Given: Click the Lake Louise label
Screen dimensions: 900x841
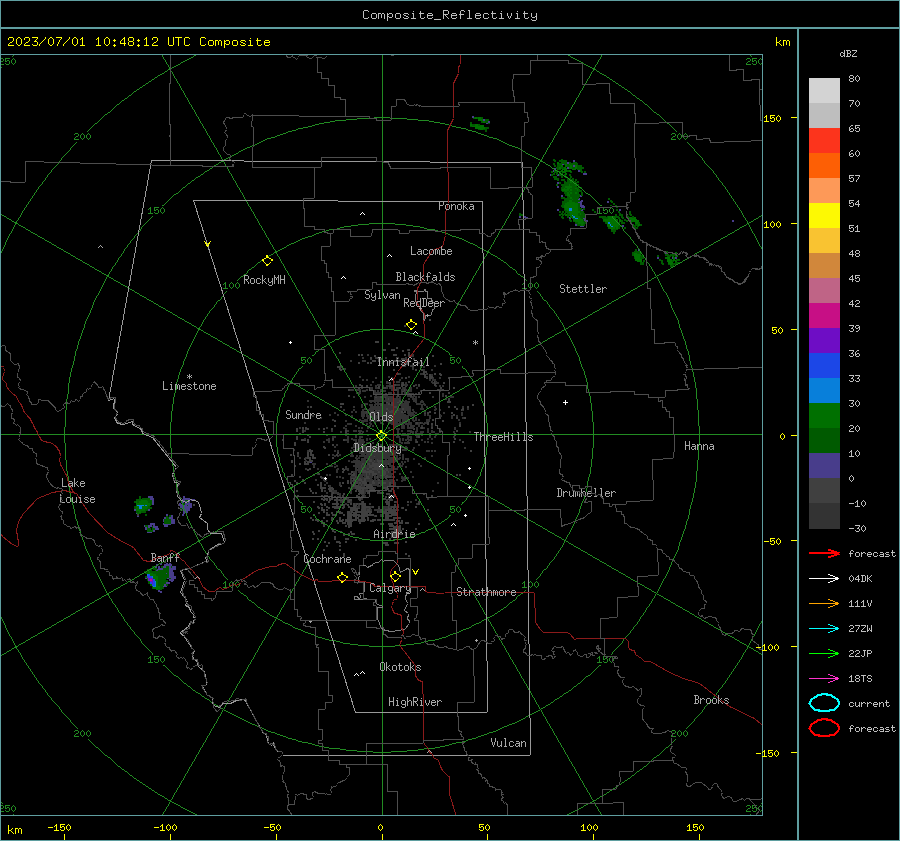Looking at the screenshot, I should [77, 491].
